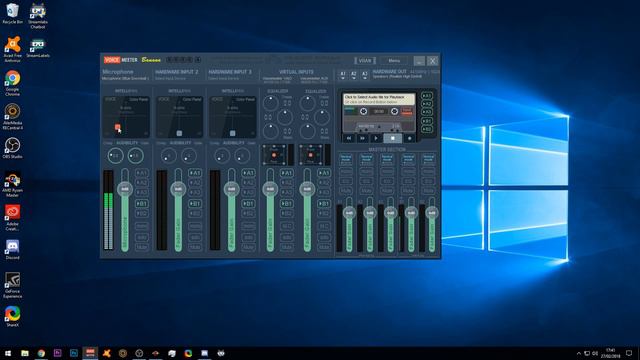Viewport: 640px width, 360px height.
Task: Toggle B2 routing on the cassette recorder
Action: [427, 129]
